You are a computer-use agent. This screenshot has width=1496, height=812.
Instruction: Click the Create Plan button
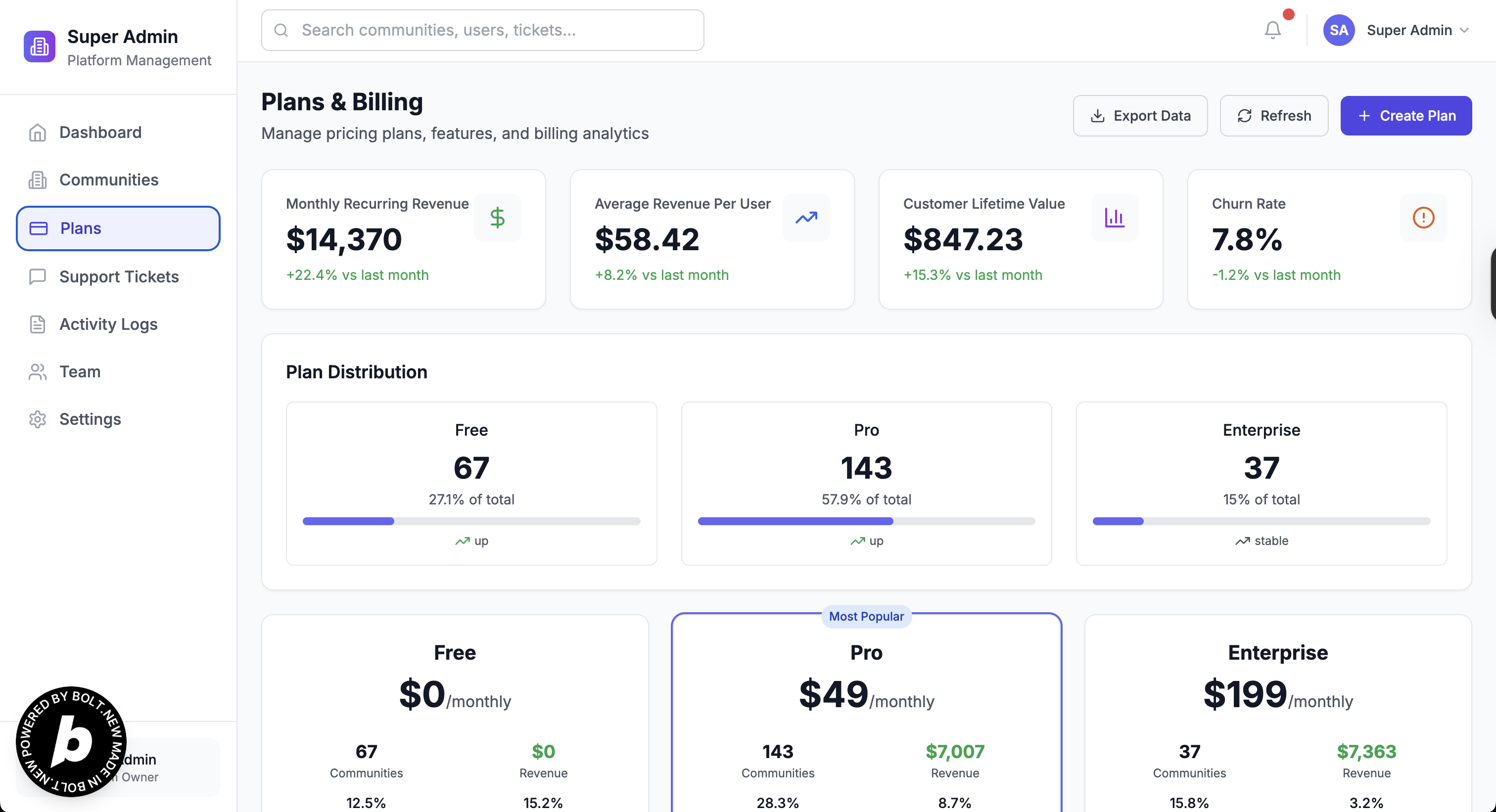tap(1405, 116)
